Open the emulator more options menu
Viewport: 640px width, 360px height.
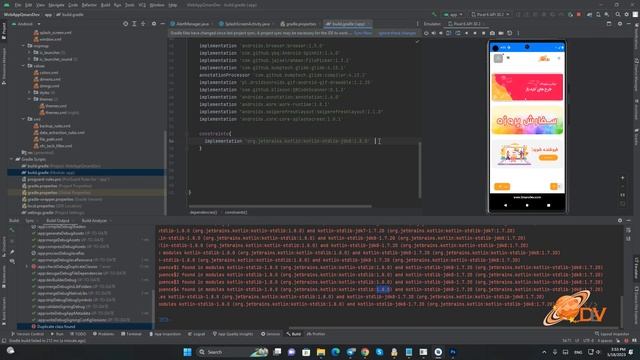pyautogui.click(x=518, y=33)
